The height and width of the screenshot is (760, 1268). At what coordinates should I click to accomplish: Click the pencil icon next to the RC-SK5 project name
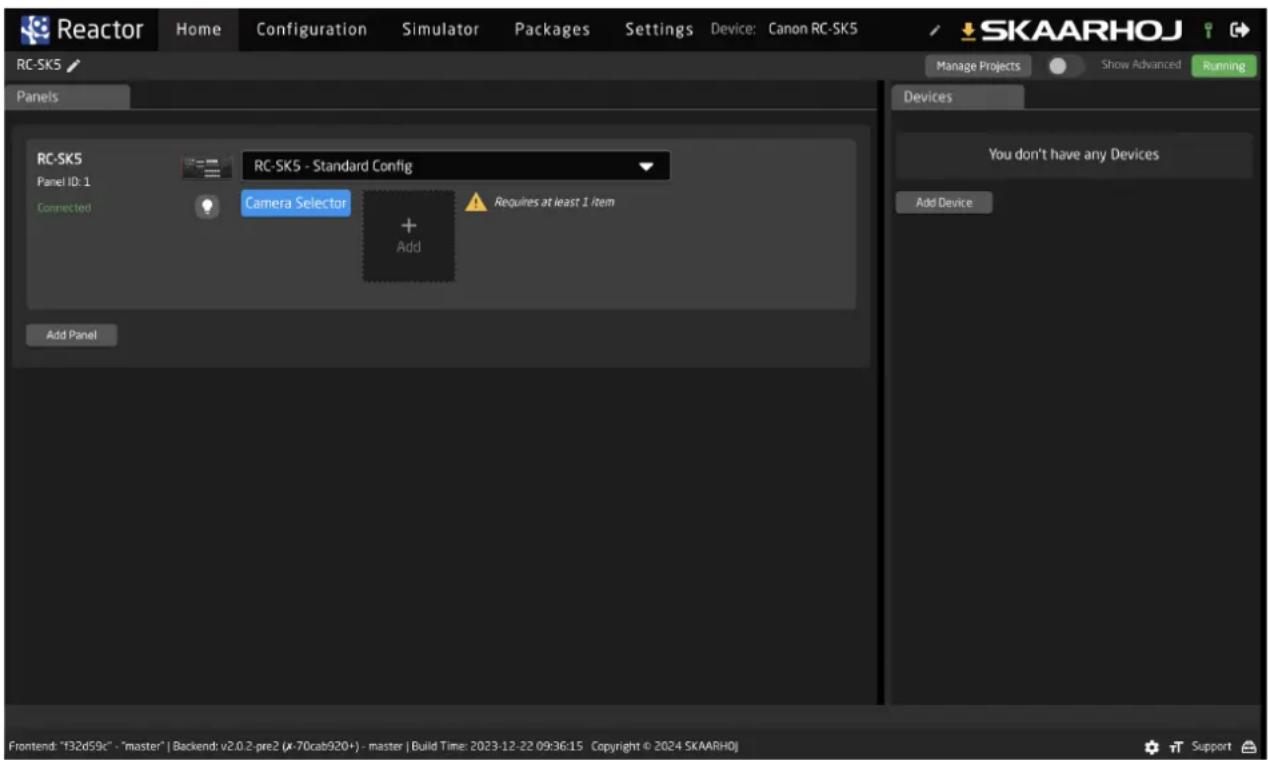[x=74, y=66]
